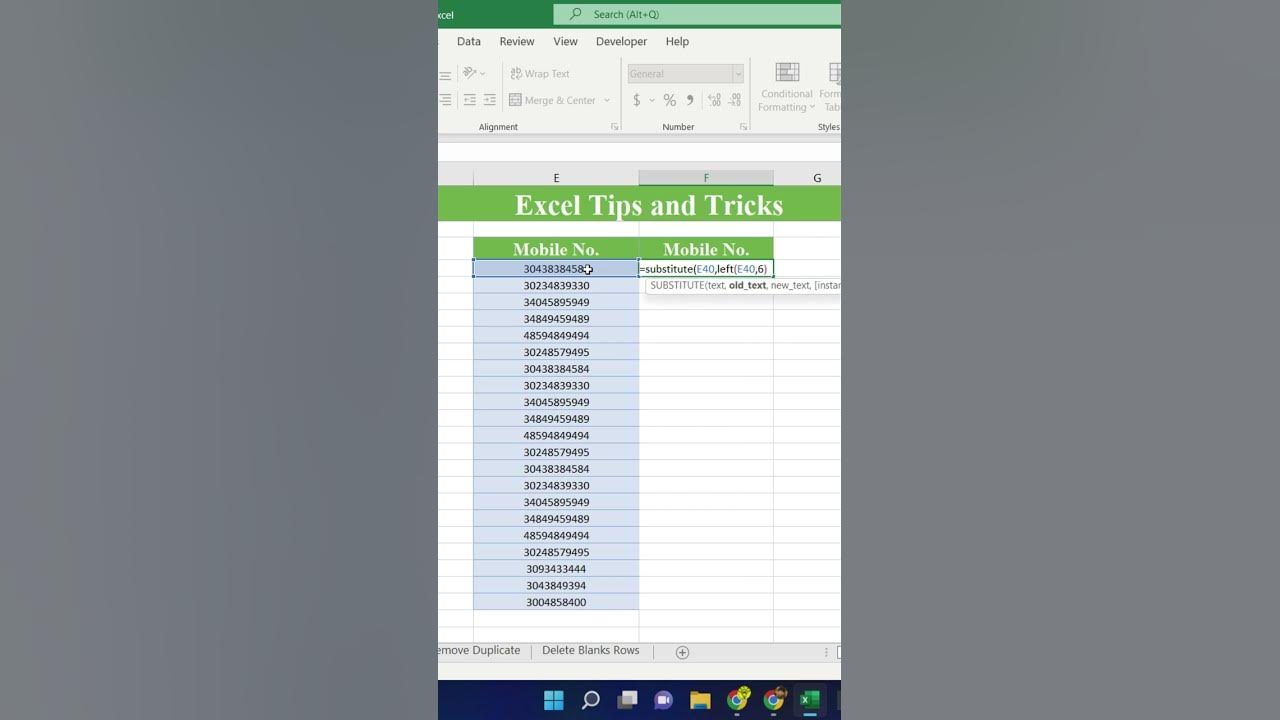Image resolution: width=1280 pixels, height=720 pixels.
Task: Click the Excel taskbar icon
Action: [809, 700]
